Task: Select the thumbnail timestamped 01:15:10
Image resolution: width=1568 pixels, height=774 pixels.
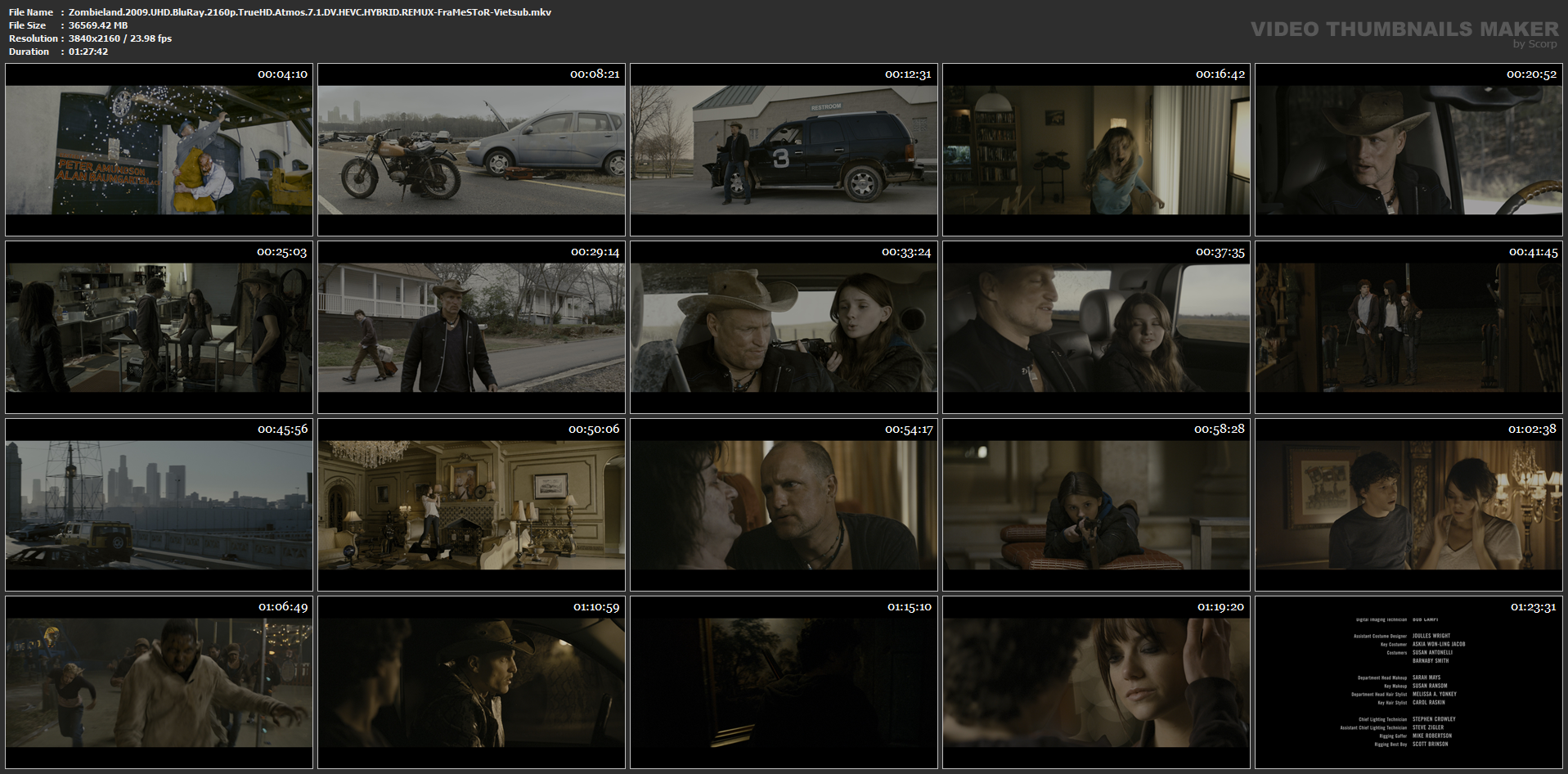Action: tap(784, 682)
